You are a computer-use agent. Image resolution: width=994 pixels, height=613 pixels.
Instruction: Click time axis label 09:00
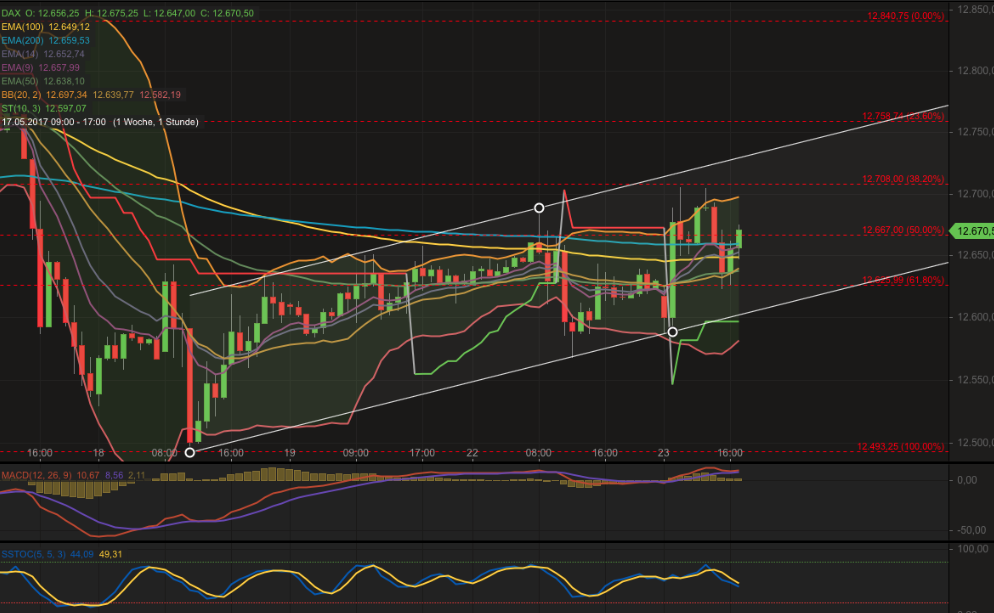[356, 453]
